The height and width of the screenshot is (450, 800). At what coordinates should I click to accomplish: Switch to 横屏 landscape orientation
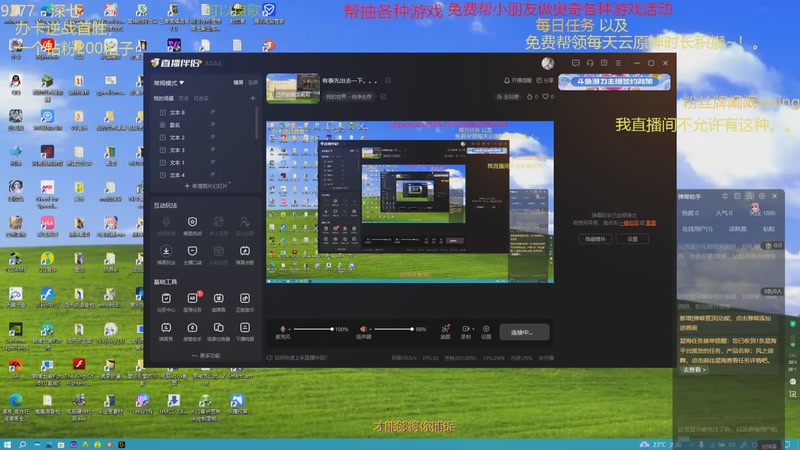pyautogui.click(x=238, y=83)
